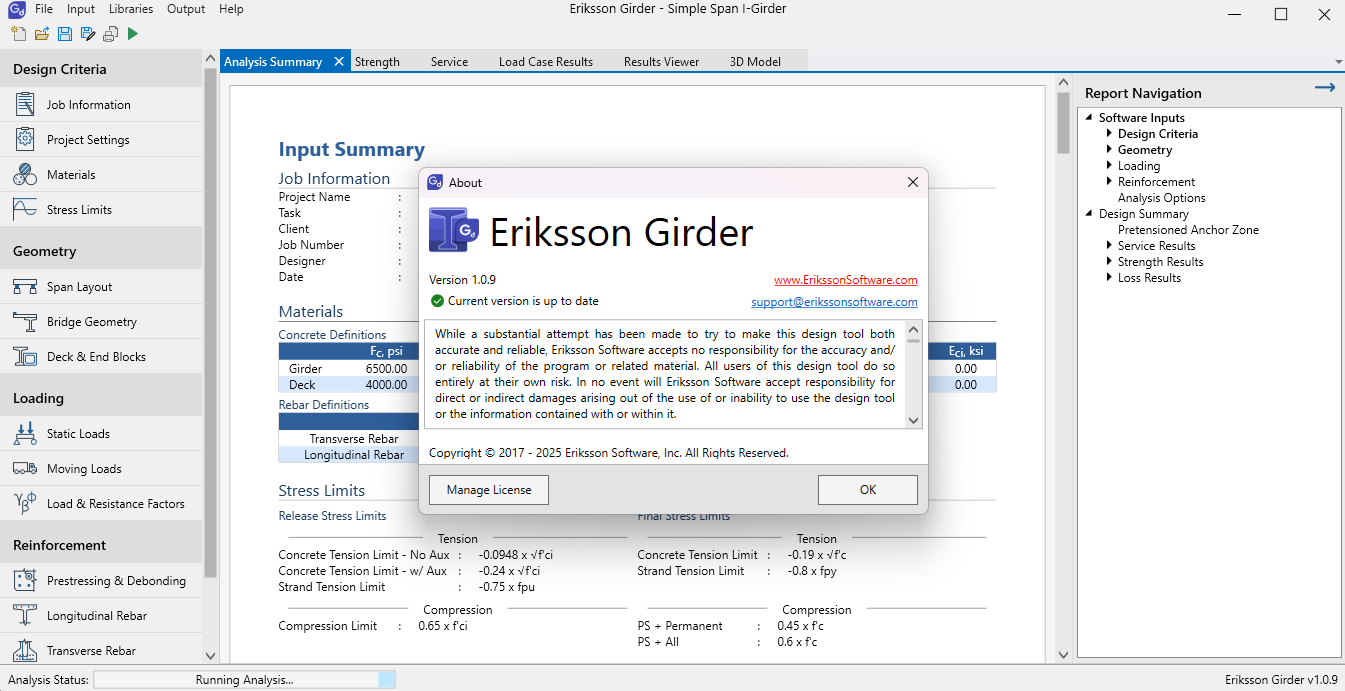This screenshot has height=691, width=1345.
Task: Click the blue arrow to collapse Report Navigation
Action: coord(1324,88)
